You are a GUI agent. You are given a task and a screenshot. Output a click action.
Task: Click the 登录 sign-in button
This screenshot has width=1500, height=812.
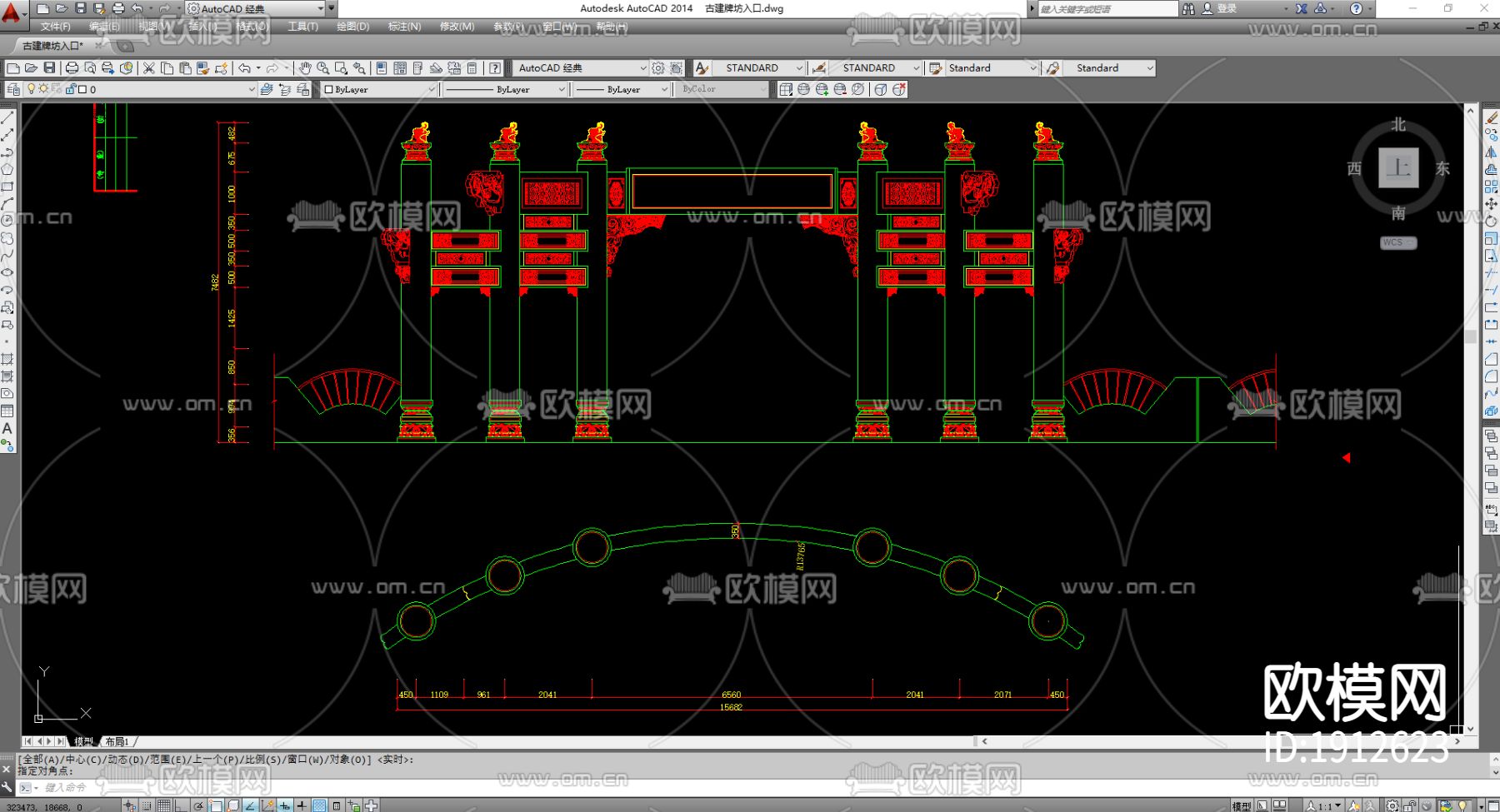pyautogui.click(x=1227, y=8)
